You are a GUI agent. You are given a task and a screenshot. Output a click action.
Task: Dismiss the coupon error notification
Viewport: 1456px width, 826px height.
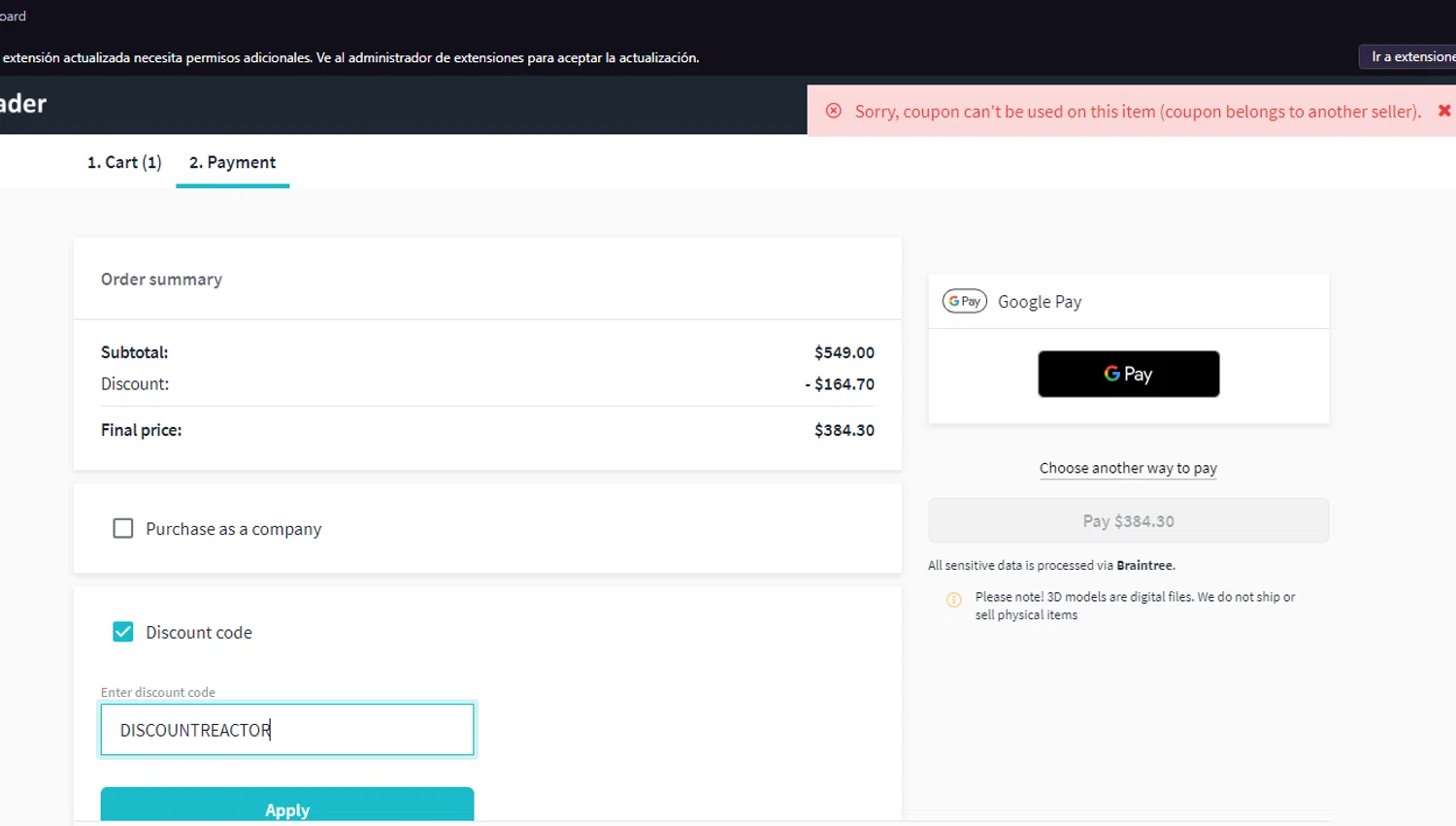pyautogui.click(x=1444, y=111)
